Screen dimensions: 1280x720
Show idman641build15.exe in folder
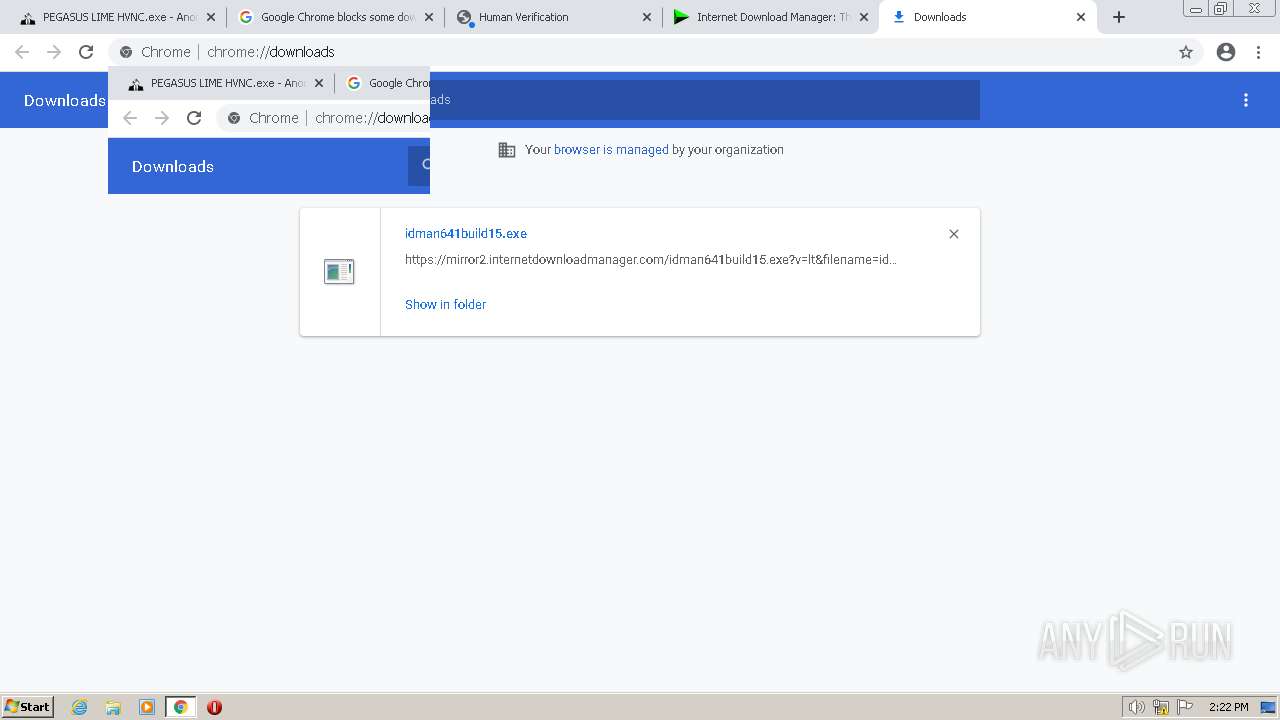coord(445,304)
